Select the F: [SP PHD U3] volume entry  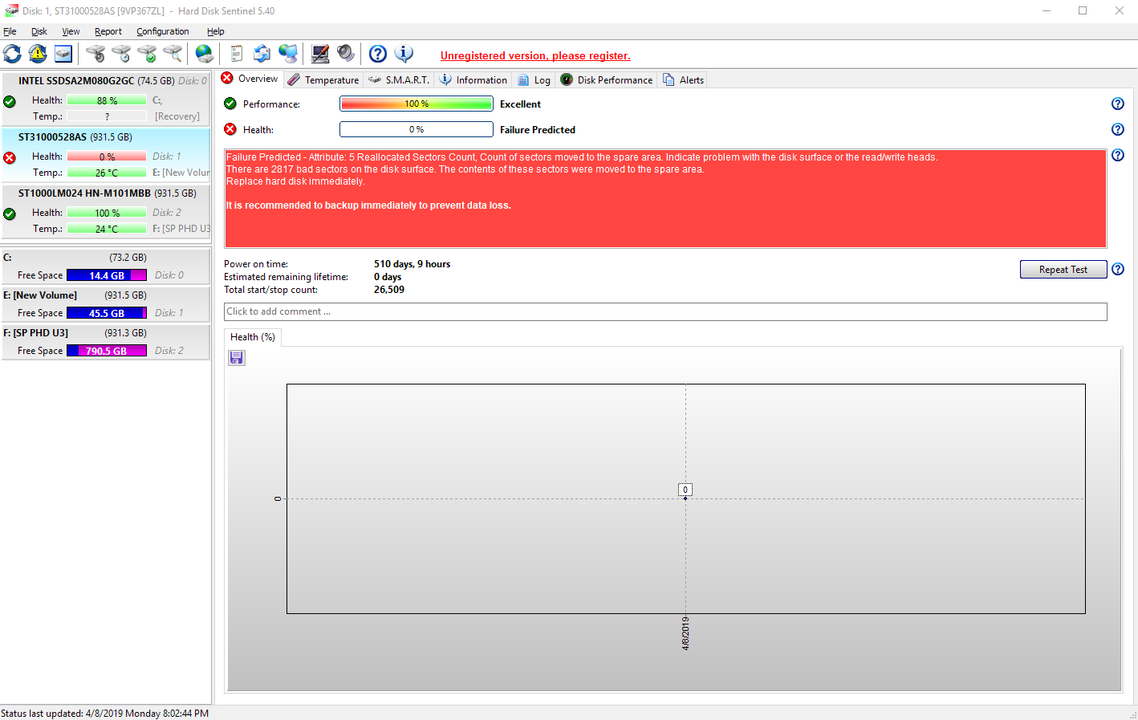coord(106,342)
